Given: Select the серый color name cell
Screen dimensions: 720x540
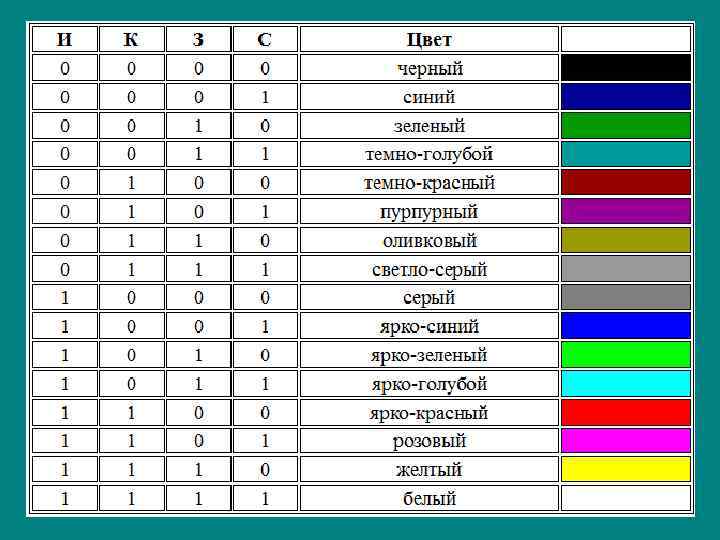Looking at the screenshot, I should 429,297.
